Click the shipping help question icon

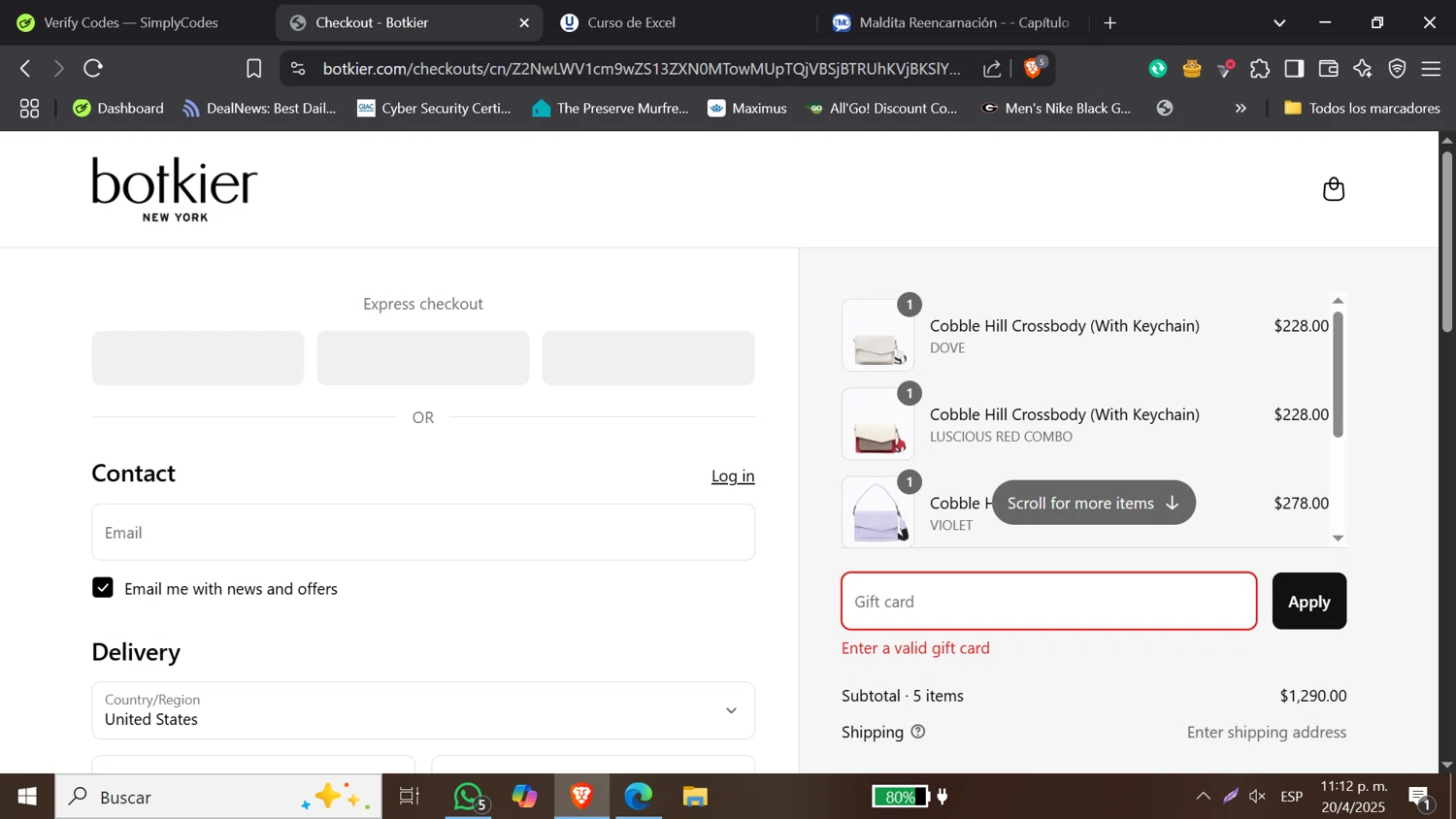pos(918,732)
